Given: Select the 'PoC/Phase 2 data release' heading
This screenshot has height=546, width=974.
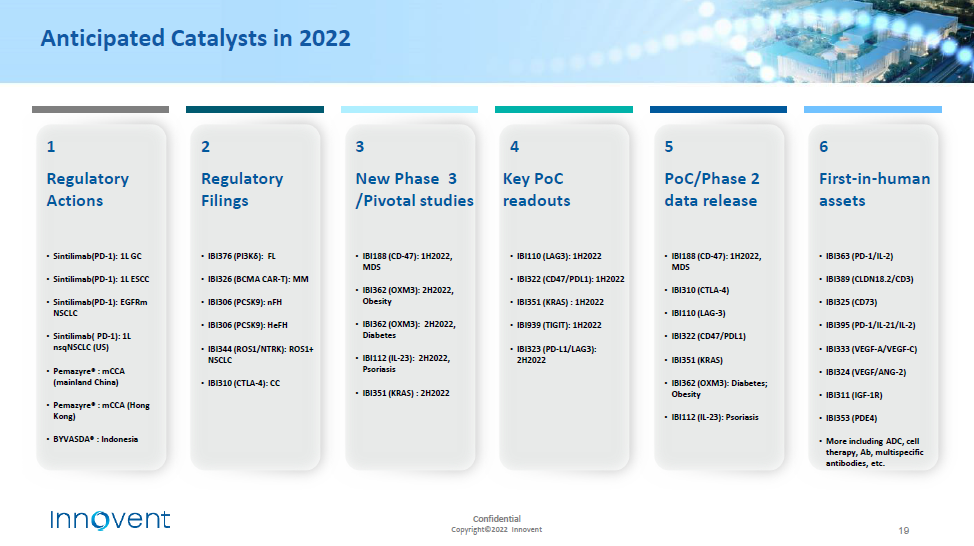Looking at the screenshot, I should (x=712, y=189).
